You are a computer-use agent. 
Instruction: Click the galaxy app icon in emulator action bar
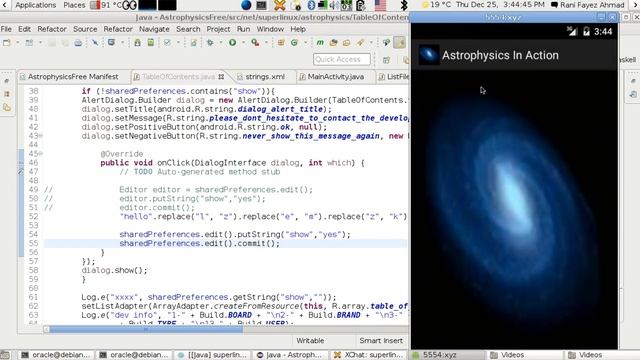(x=429, y=55)
